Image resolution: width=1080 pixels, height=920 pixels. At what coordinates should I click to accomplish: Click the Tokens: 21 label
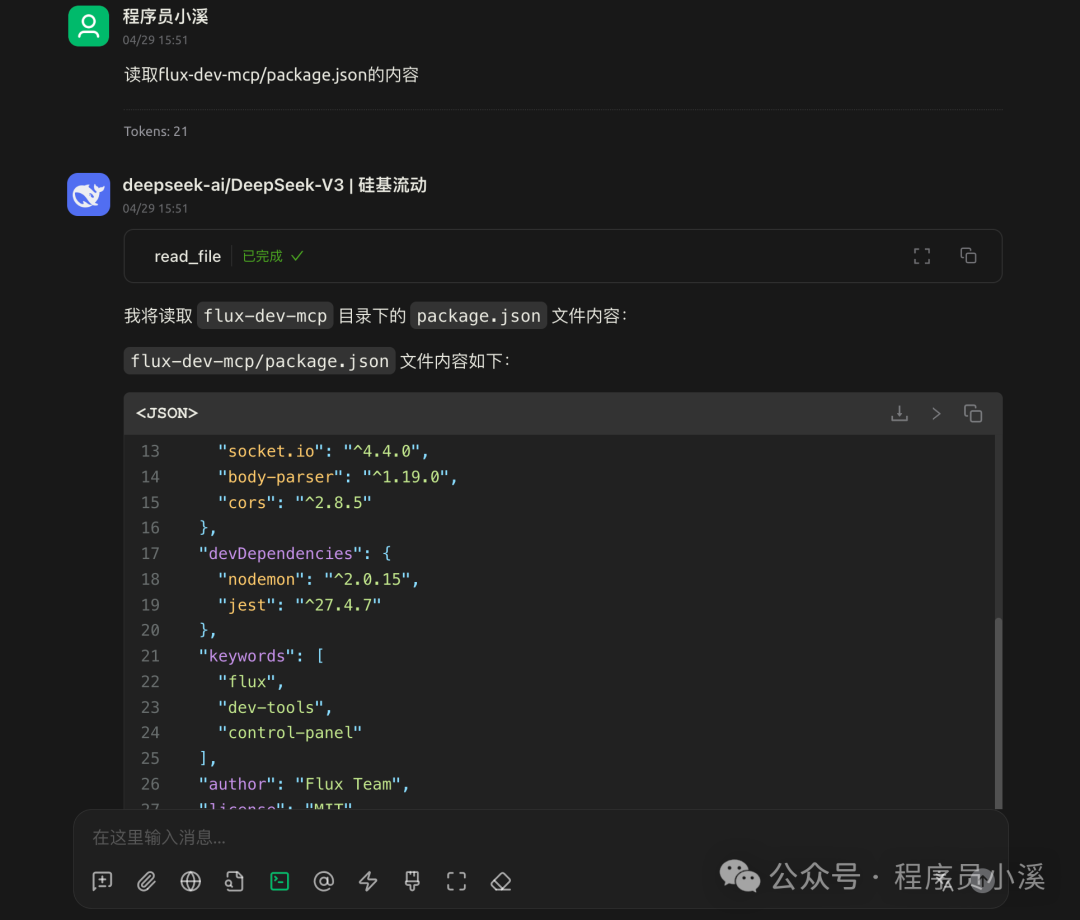coord(156,132)
